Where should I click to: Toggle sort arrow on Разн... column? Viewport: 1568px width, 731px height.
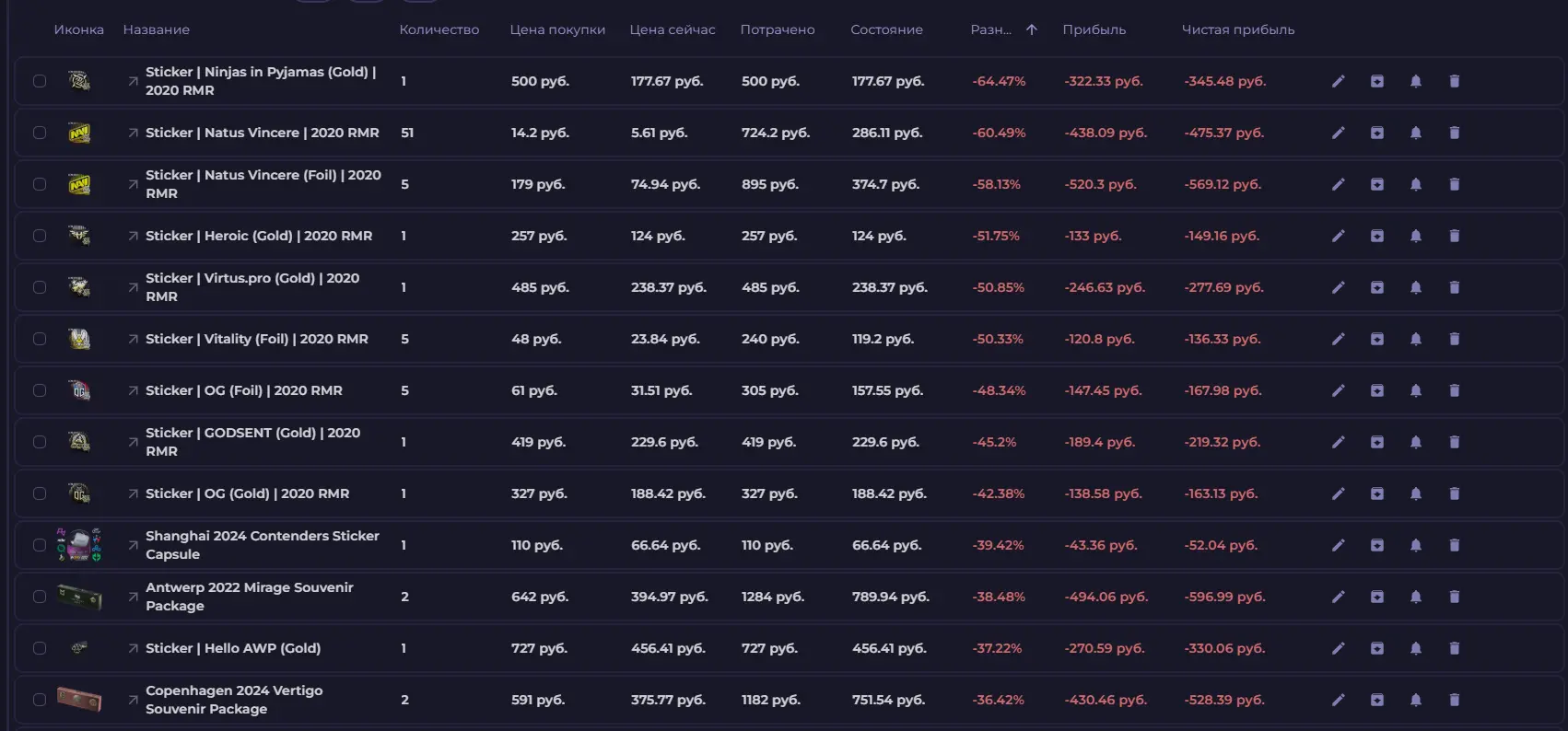point(1031,29)
